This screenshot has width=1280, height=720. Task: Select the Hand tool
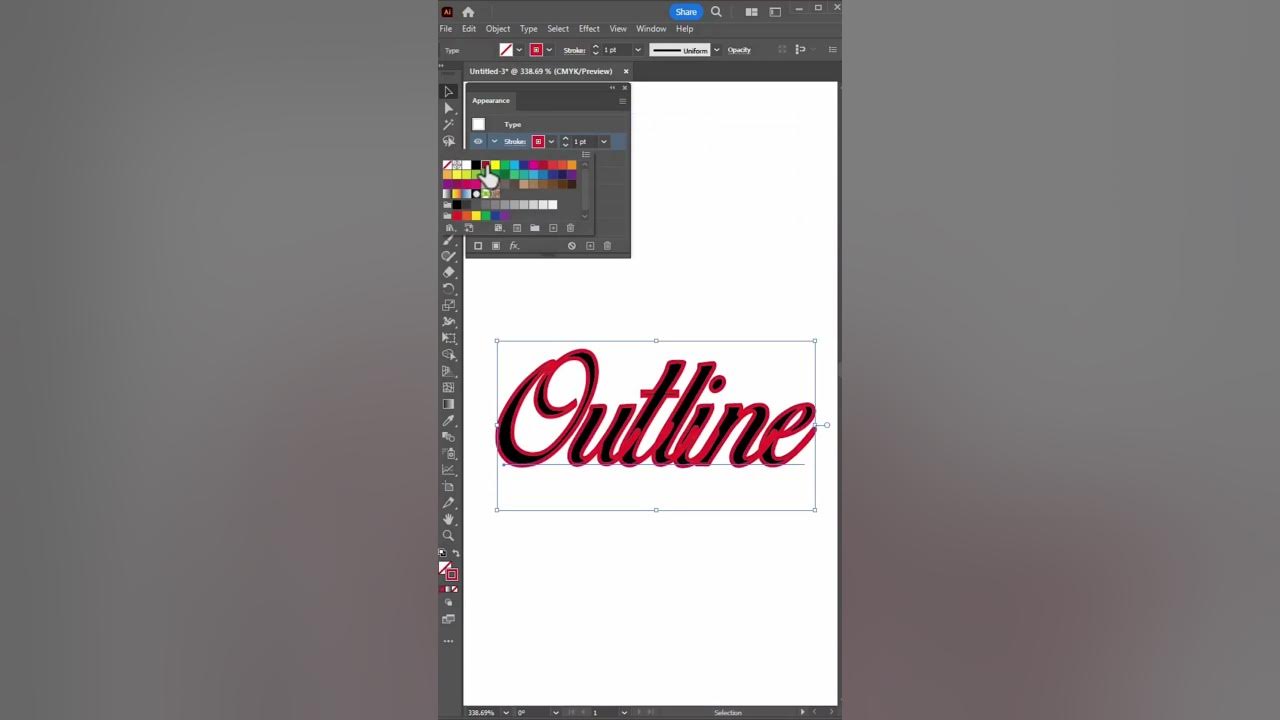(448, 519)
